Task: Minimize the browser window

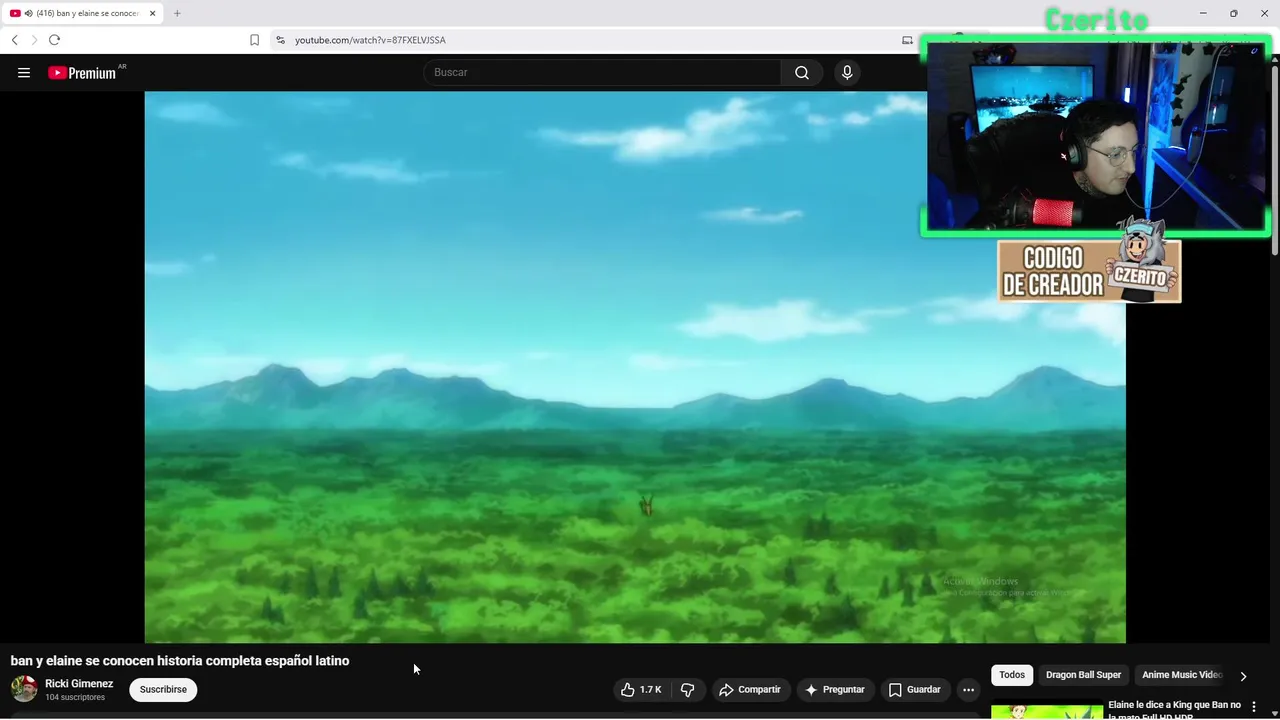Action: pos(1203,13)
